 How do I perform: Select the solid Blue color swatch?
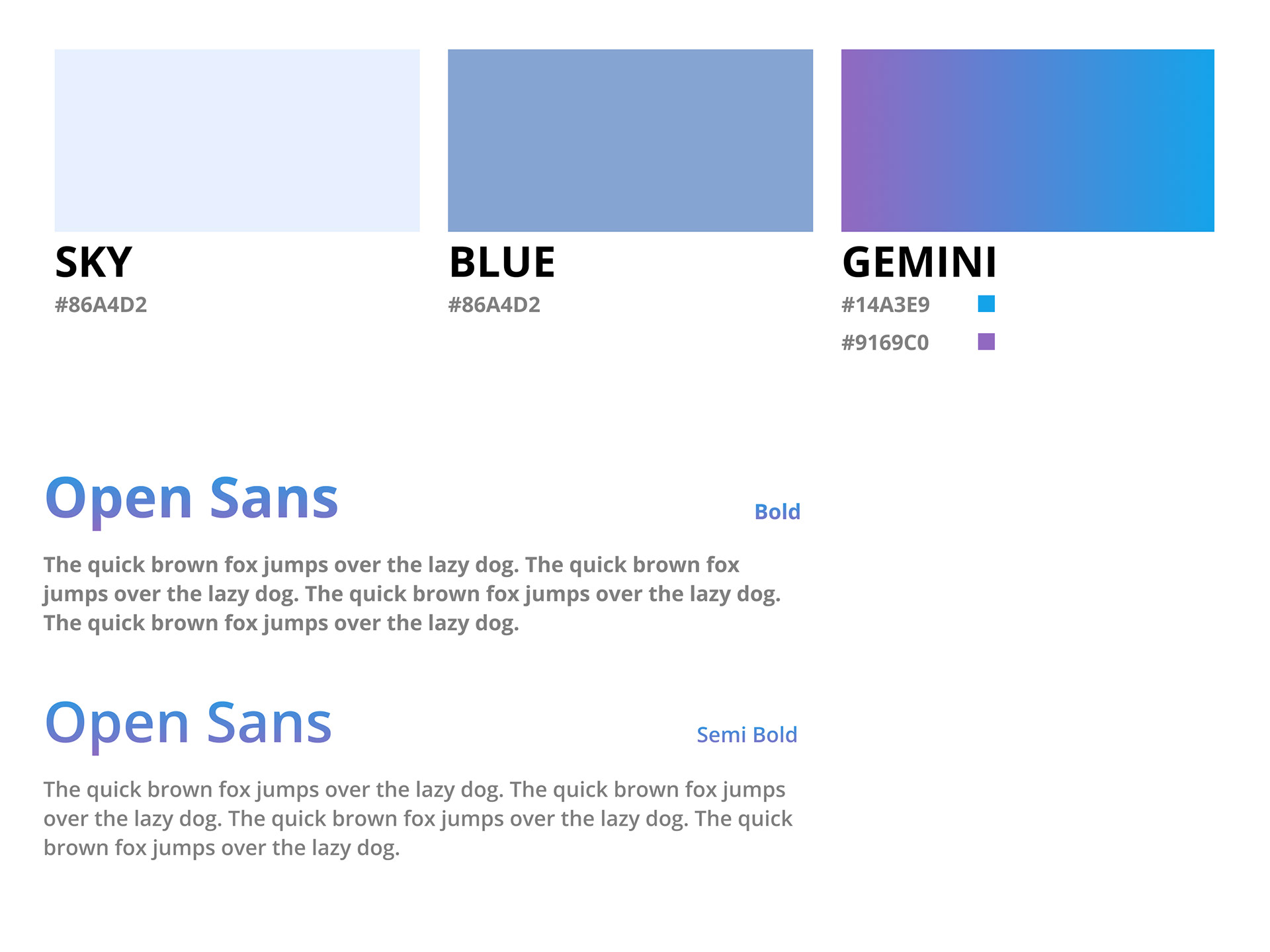(630, 140)
